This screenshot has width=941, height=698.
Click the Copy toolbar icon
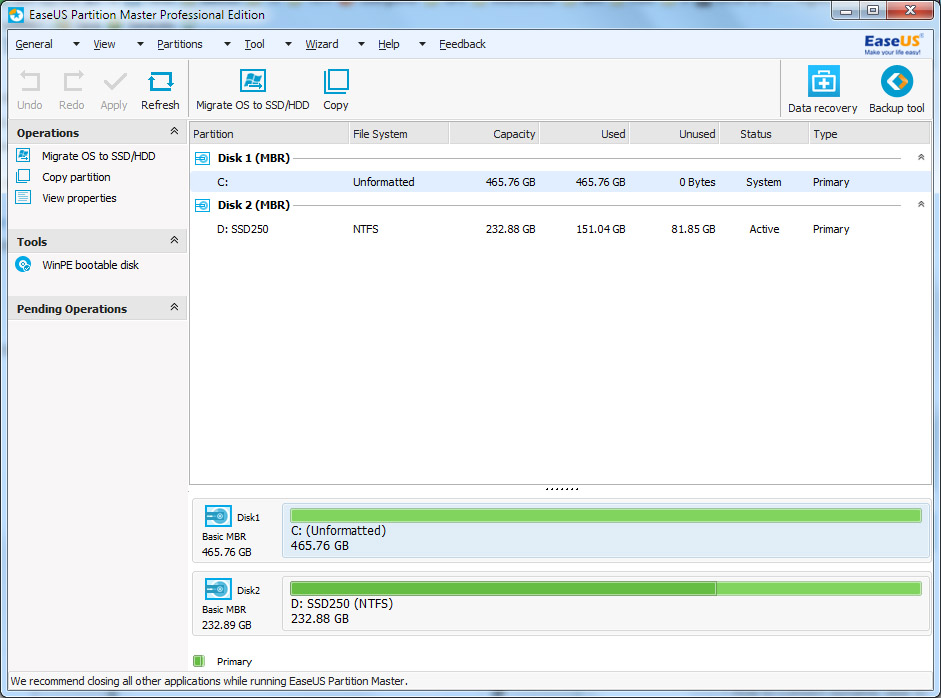coord(336,82)
